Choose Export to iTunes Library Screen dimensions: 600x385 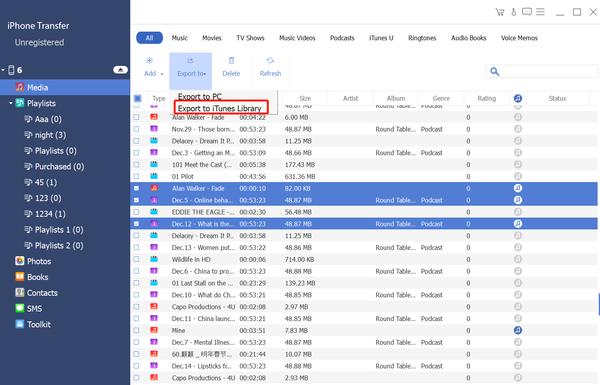220,108
